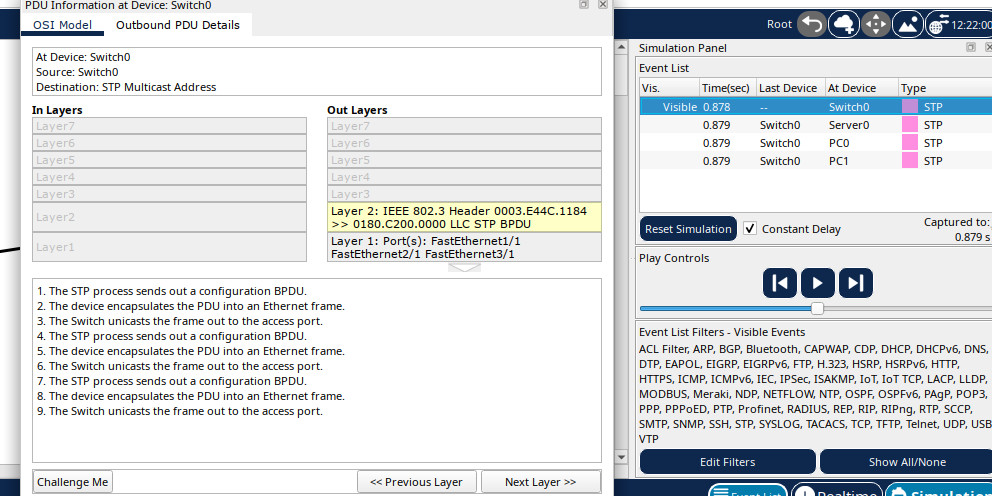This screenshot has width=992, height=496.
Task: Switch to Realtime mode
Action: point(836,490)
